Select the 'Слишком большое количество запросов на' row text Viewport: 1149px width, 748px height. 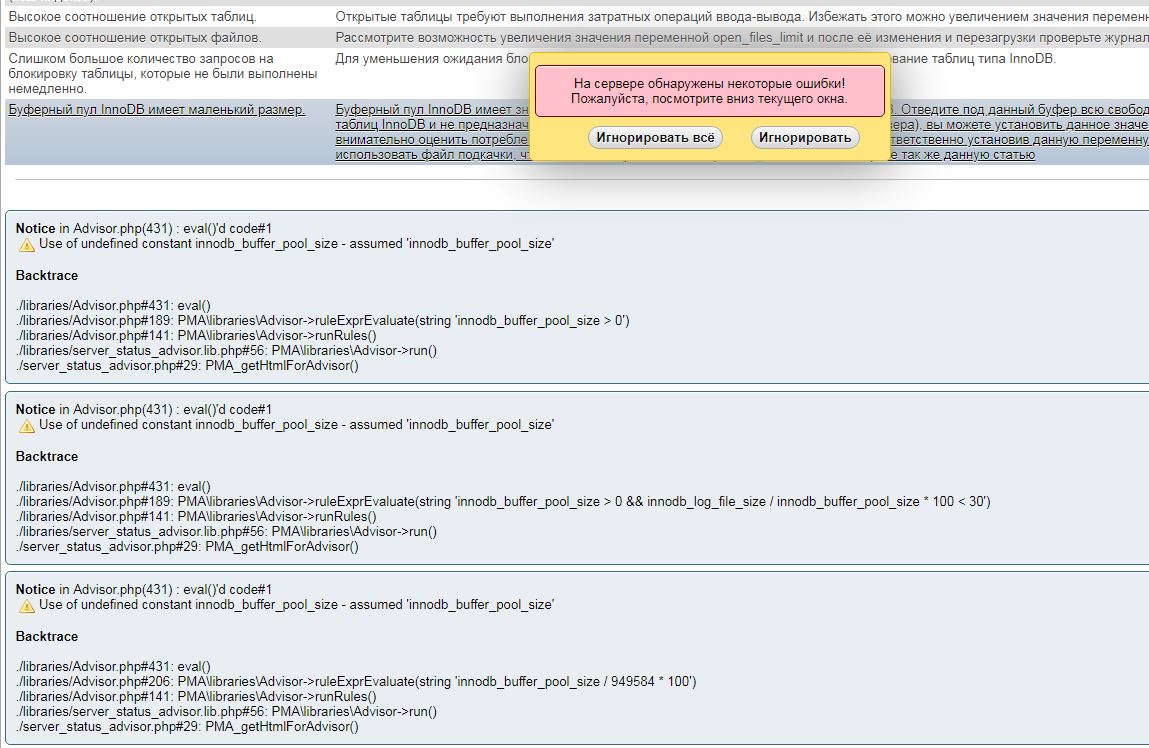point(141,59)
